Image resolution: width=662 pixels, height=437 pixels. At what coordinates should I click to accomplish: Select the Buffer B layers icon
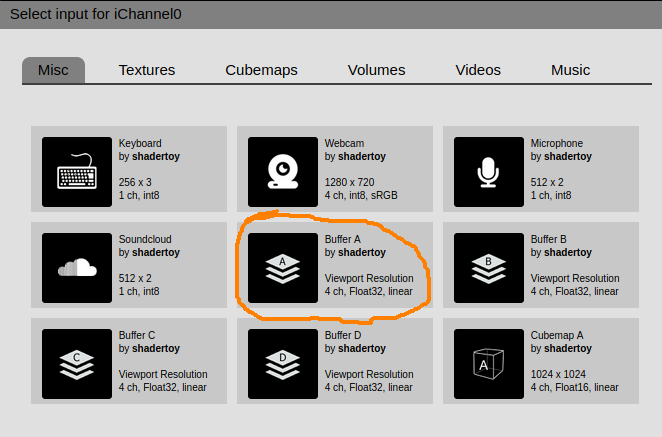489,268
